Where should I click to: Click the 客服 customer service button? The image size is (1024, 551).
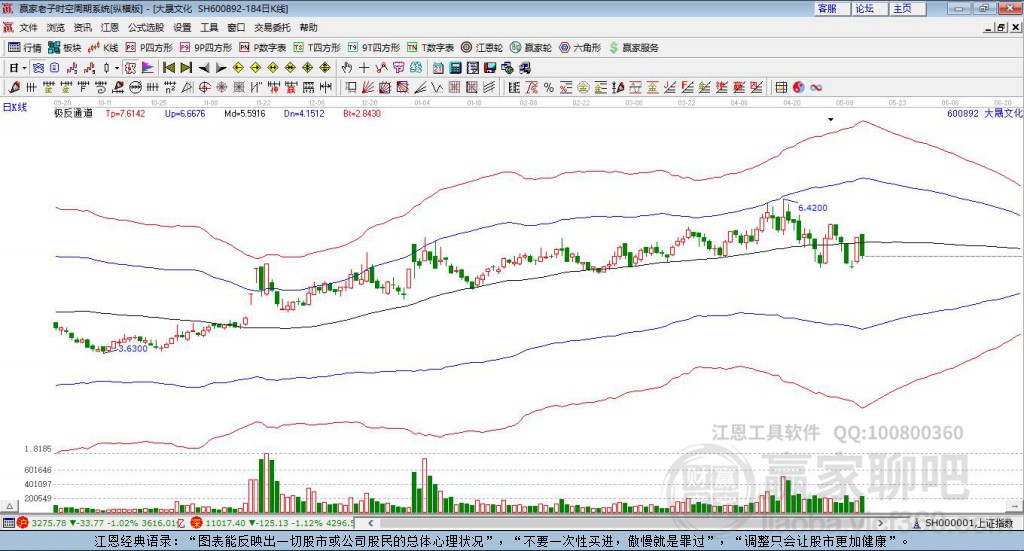pyautogui.click(x=833, y=8)
